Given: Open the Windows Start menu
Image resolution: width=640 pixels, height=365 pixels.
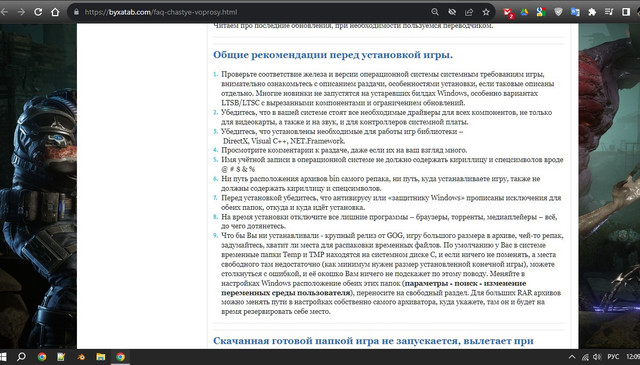Looking at the screenshot, I should click(3, 357).
